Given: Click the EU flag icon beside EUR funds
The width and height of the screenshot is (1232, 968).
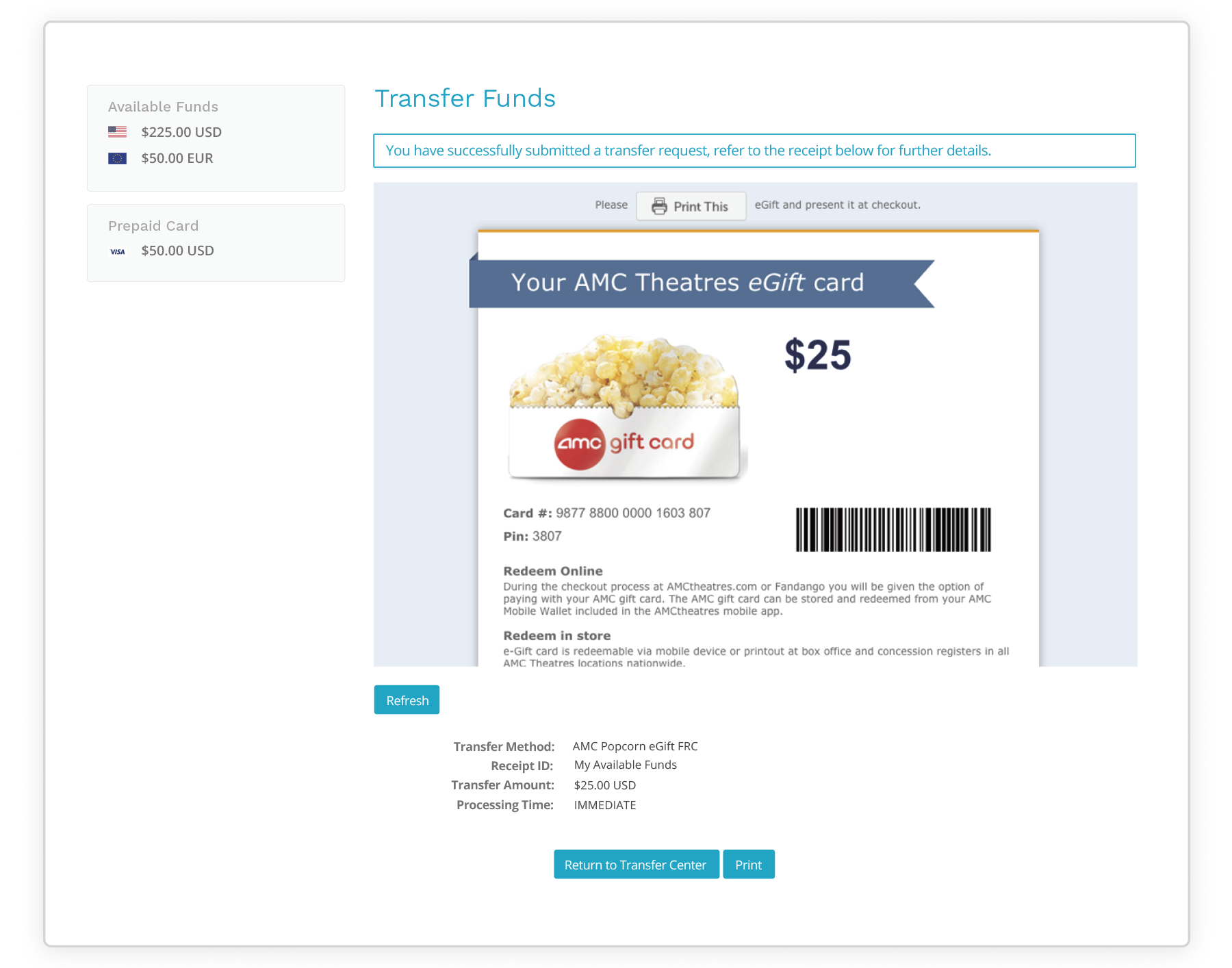Looking at the screenshot, I should [118, 157].
